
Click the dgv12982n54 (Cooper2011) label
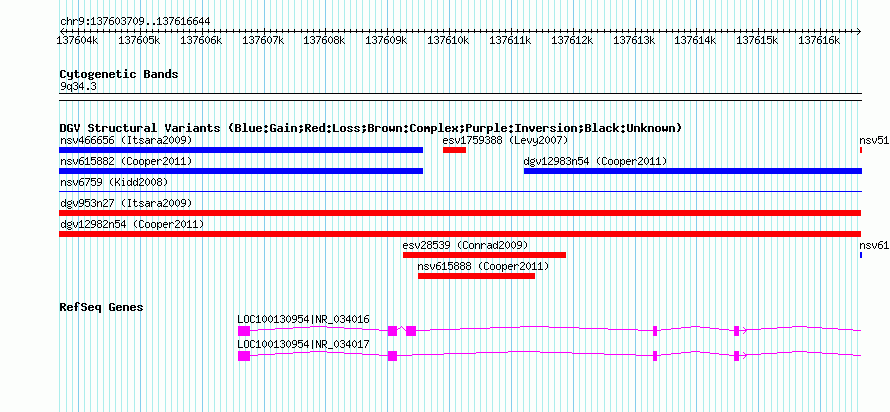[x=132, y=224]
